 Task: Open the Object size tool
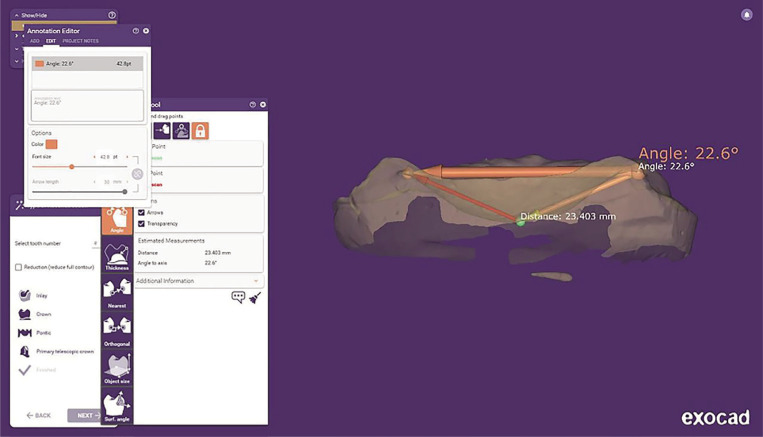tap(117, 368)
